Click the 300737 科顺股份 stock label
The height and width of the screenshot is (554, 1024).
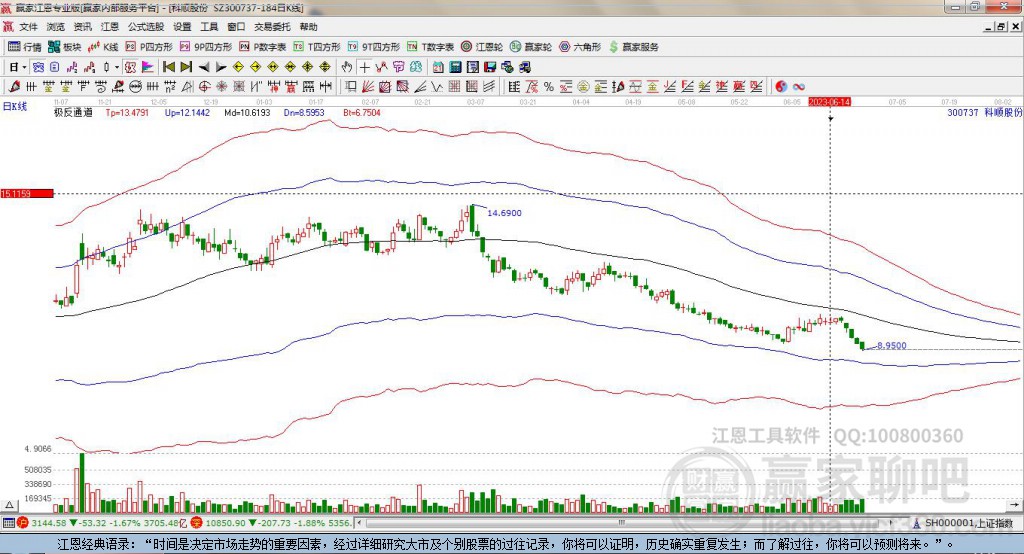[x=985, y=112]
